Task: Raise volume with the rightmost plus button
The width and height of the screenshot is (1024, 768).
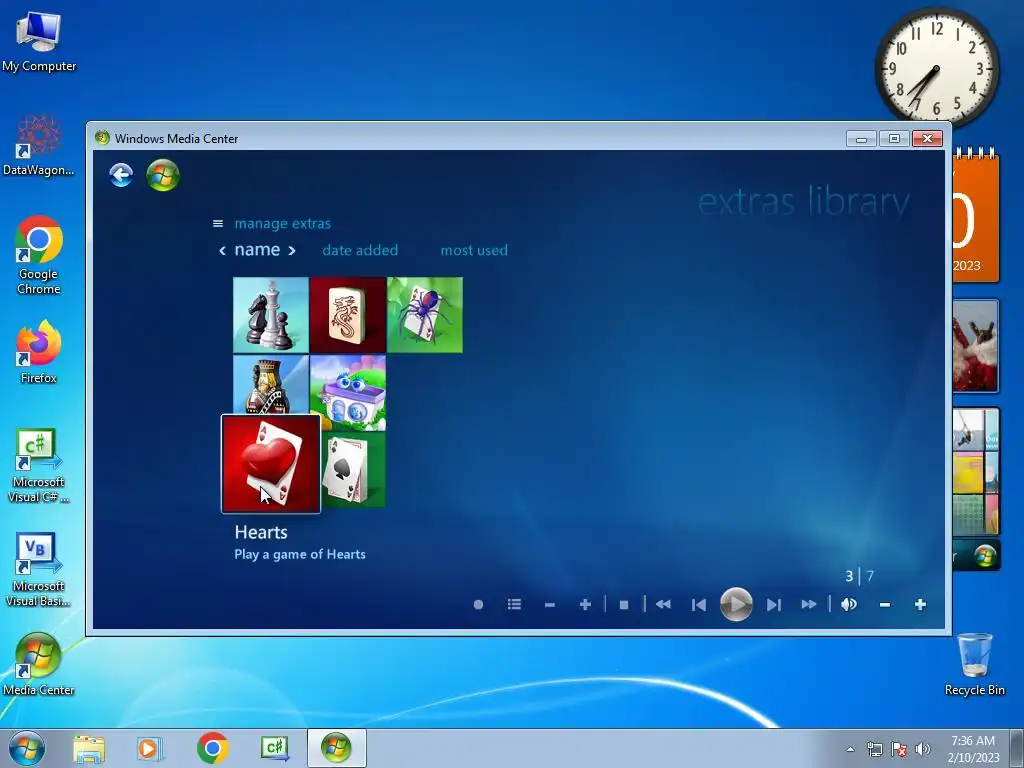Action: [920, 604]
